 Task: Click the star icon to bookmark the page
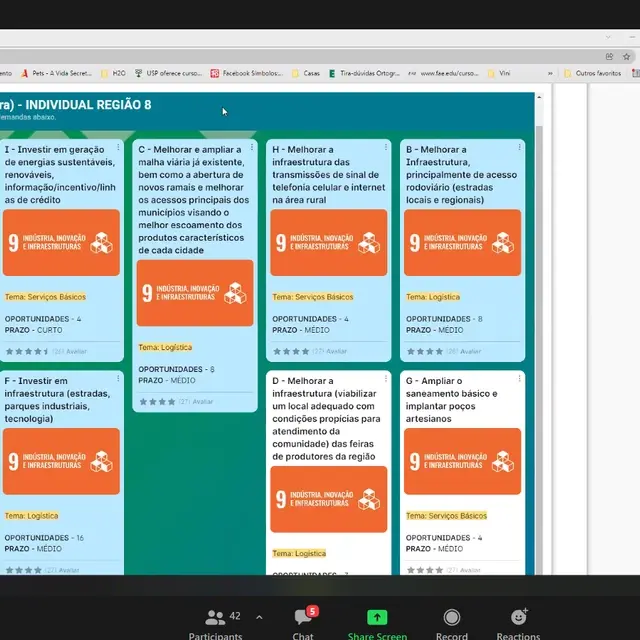pos(624,56)
